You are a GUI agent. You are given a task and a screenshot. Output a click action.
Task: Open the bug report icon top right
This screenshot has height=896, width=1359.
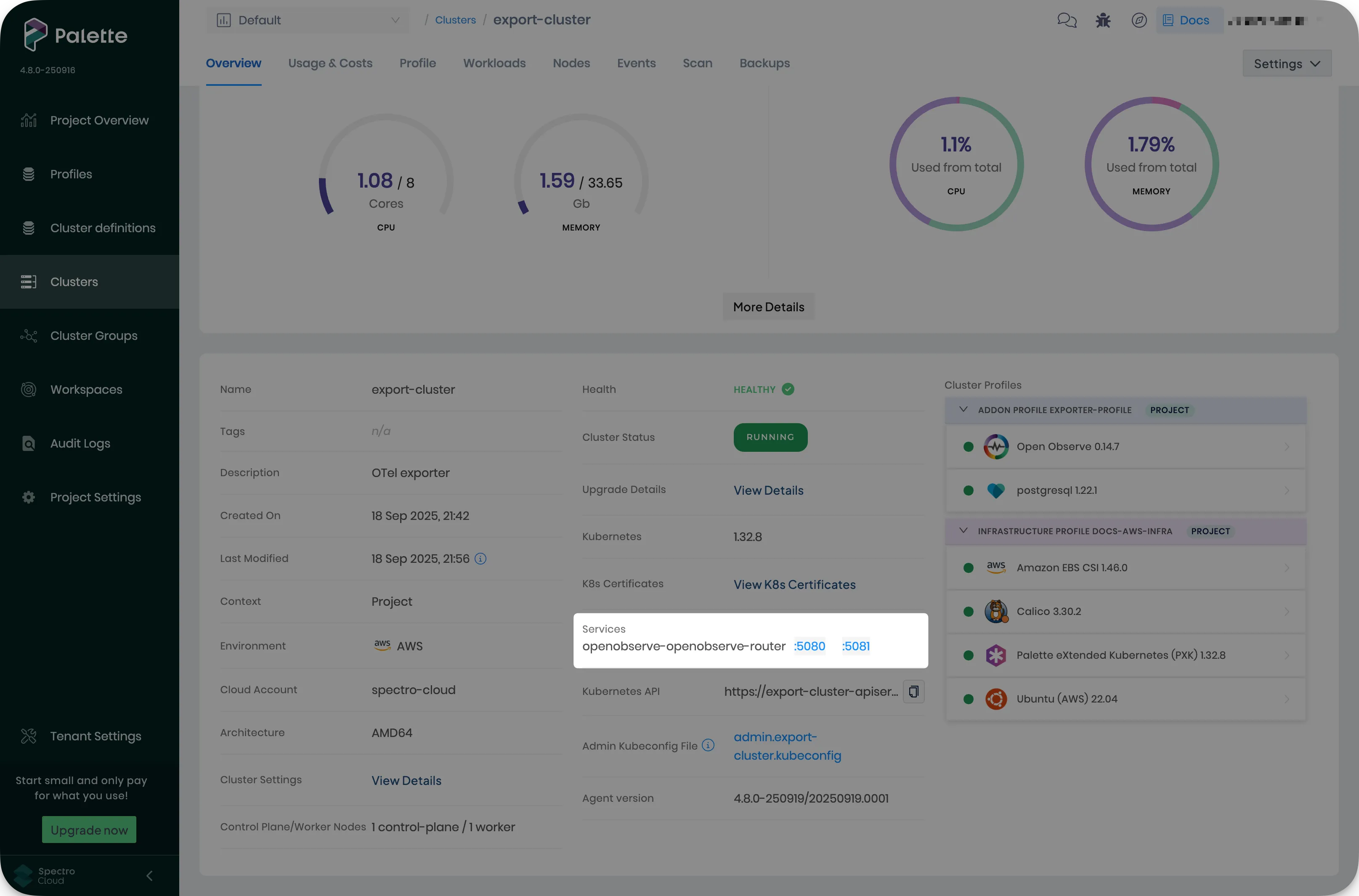pyautogui.click(x=1102, y=20)
